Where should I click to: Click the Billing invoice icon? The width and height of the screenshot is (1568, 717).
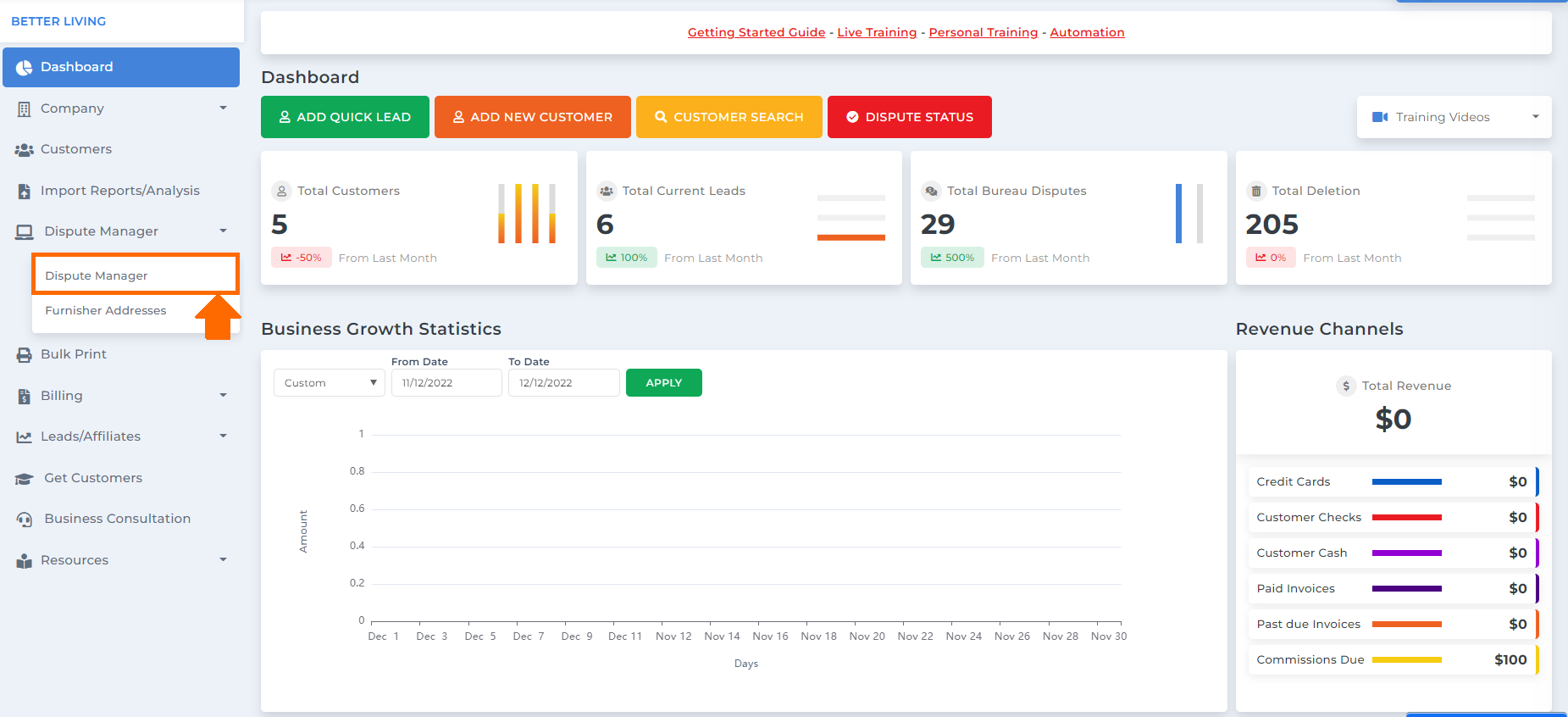point(24,396)
